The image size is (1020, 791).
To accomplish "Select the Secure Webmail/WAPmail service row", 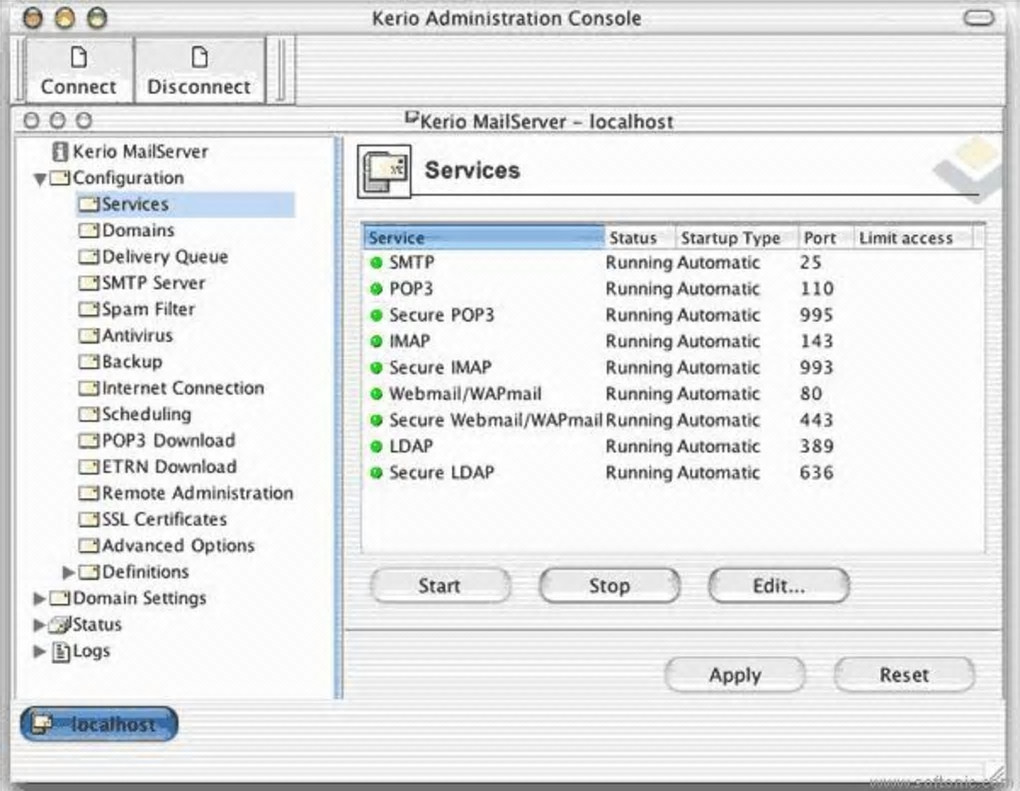I will click(673, 420).
